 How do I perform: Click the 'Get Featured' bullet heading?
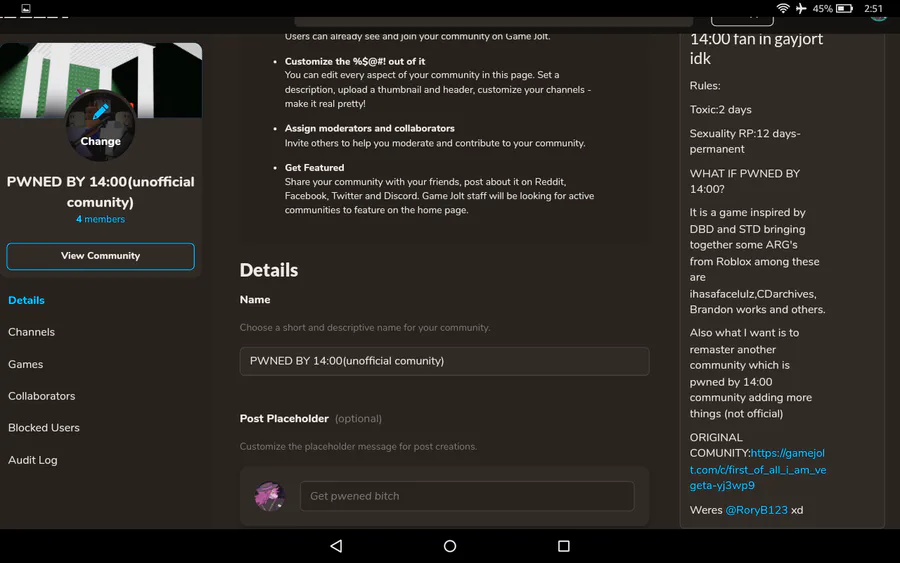tap(315, 168)
